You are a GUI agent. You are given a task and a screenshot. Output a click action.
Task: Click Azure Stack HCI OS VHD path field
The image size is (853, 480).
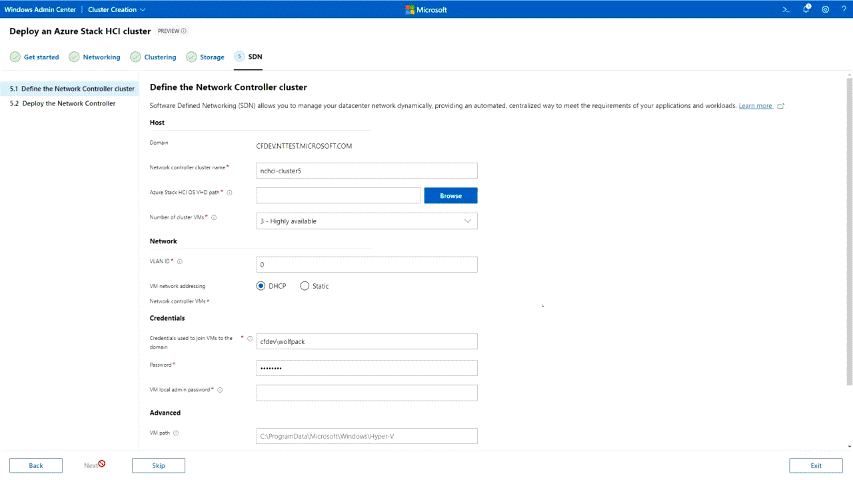click(x=338, y=195)
